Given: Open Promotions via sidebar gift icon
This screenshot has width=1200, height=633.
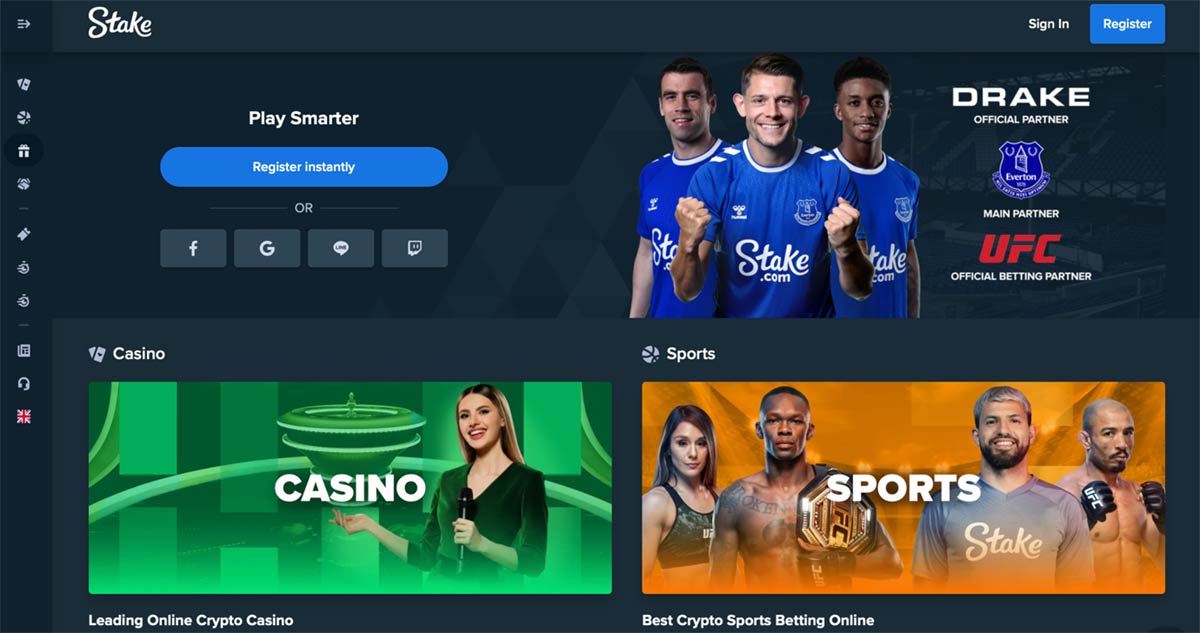Looking at the screenshot, I should click(24, 151).
